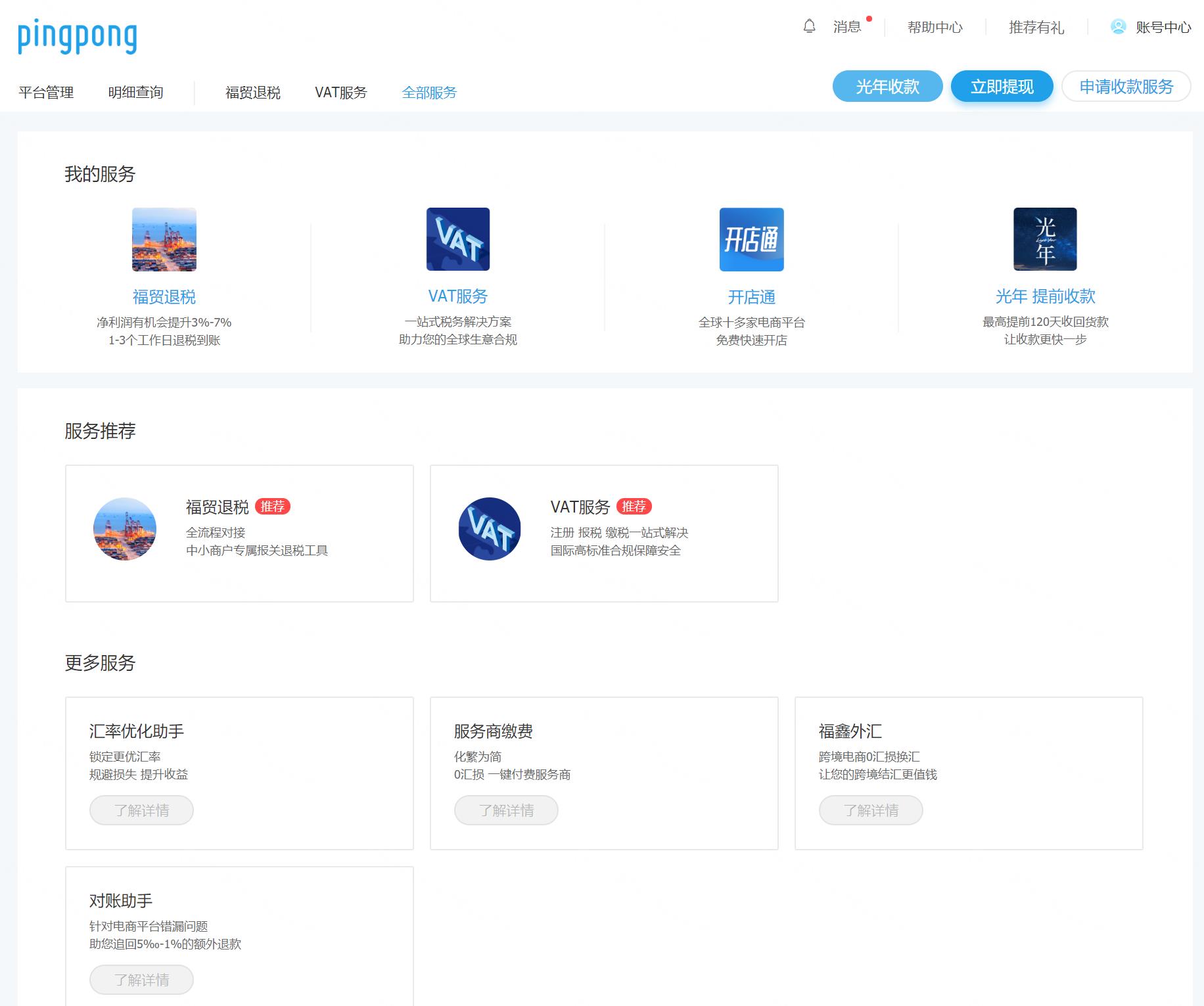Select 汇率优化助手 card title
Viewport: 1204px width, 1006px height.
pyautogui.click(x=137, y=731)
